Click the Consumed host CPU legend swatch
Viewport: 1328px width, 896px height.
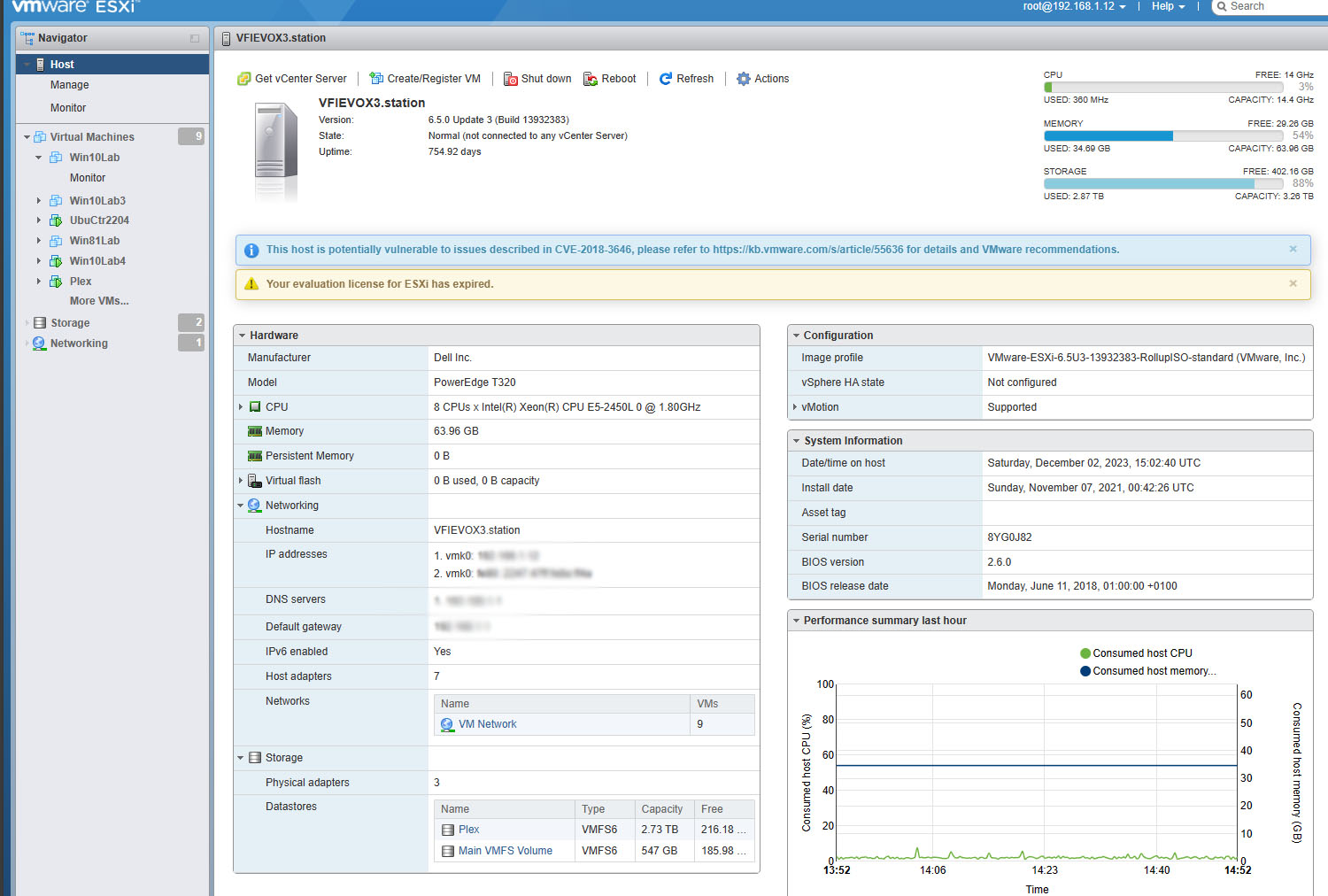[x=1085, y=653]
